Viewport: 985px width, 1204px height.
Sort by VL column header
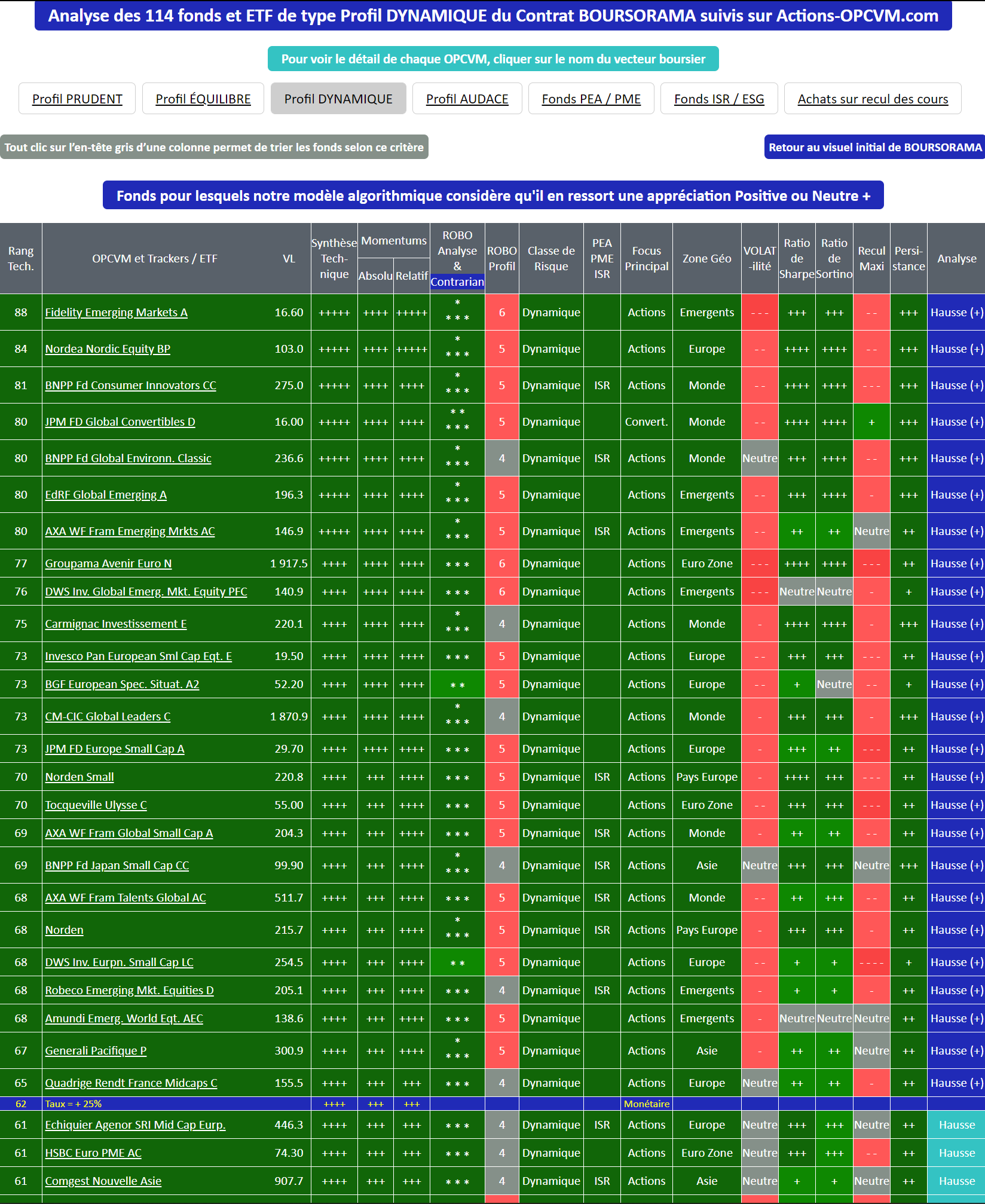(289, 258)
